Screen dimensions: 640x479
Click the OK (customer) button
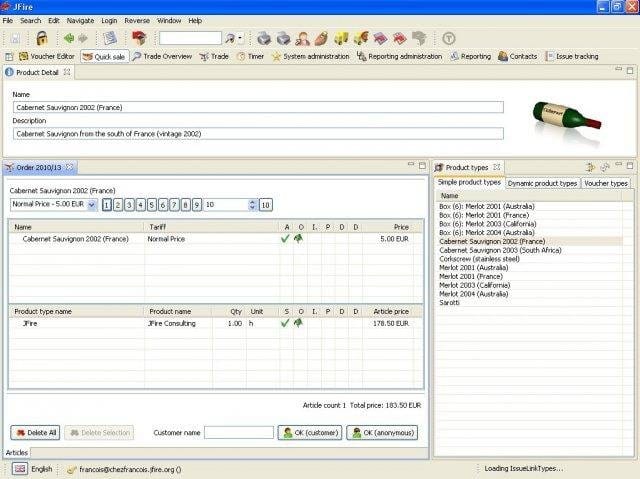[x=310, y=432]
